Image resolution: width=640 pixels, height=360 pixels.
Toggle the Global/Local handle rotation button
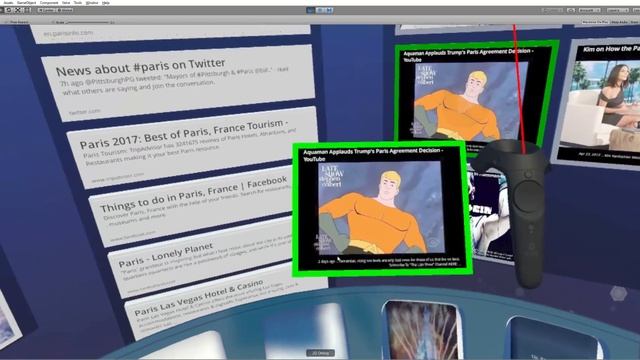pos(65,10)
